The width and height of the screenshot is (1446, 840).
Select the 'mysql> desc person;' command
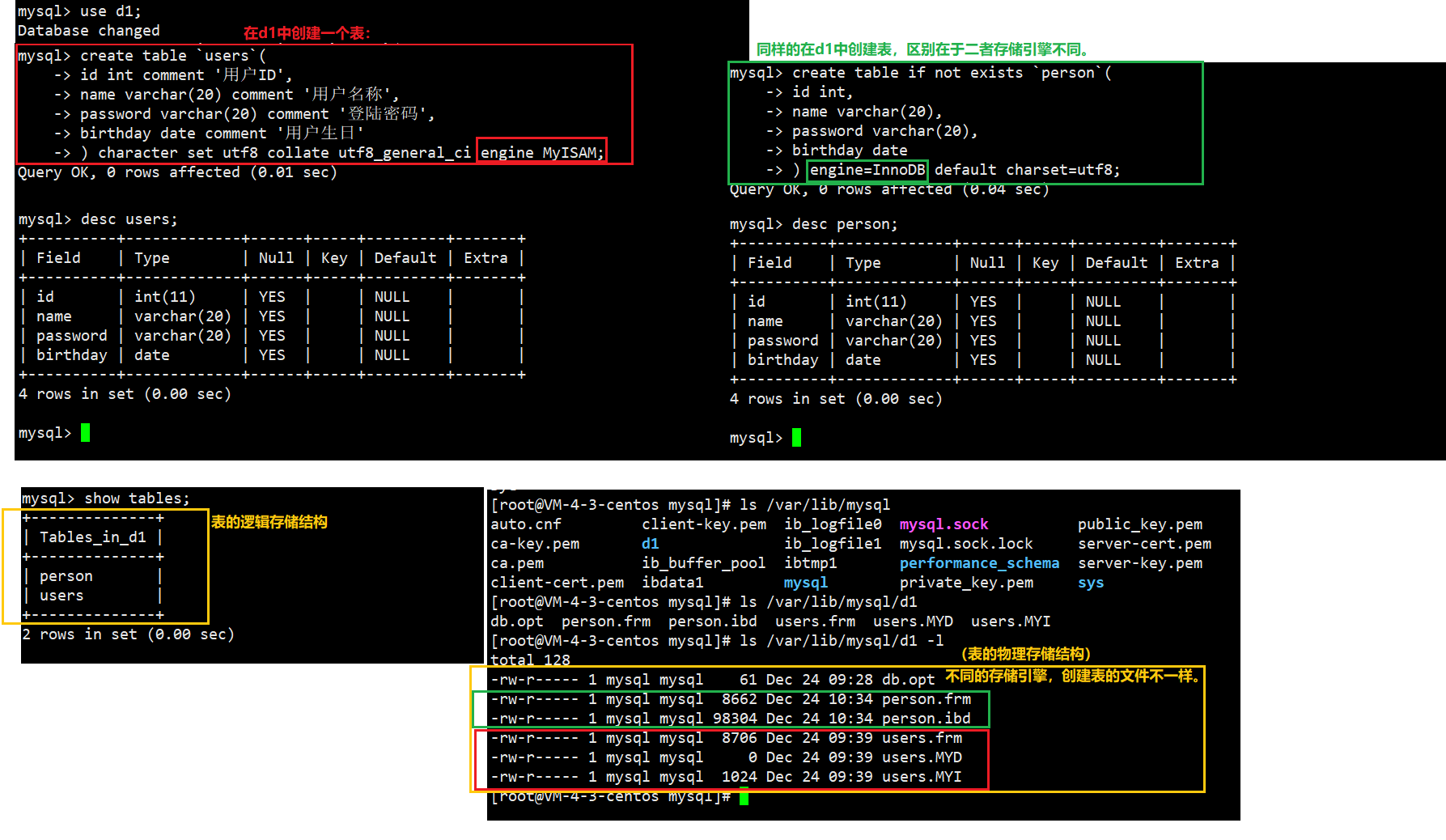click(x=813, y=224)
